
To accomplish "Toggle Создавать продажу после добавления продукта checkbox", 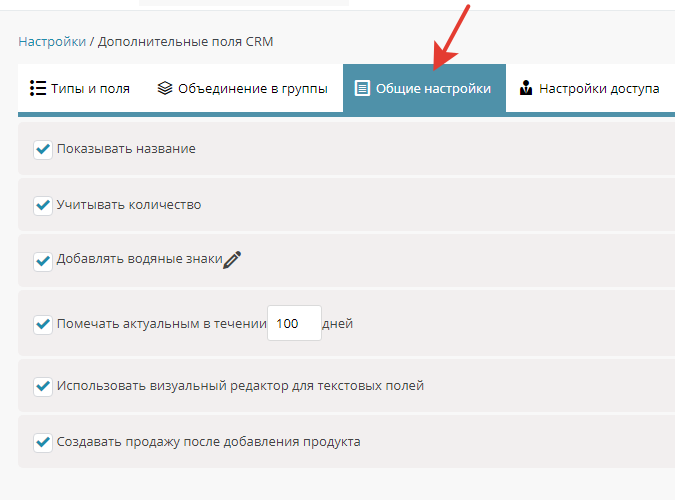I will click(x=43, y=442).
